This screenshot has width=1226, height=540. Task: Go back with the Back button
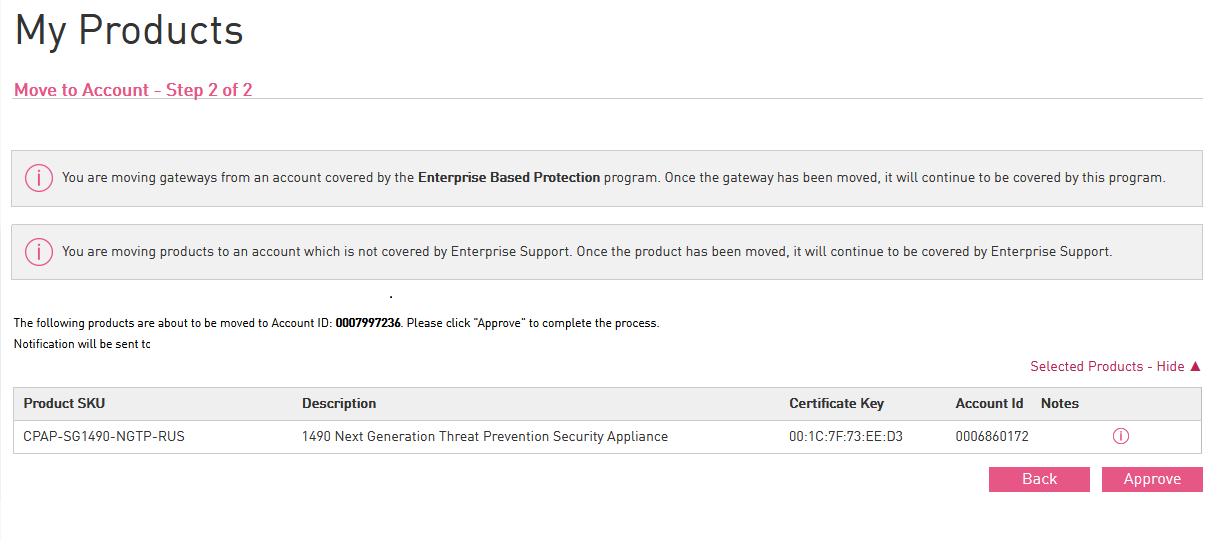click(1039, 479)
